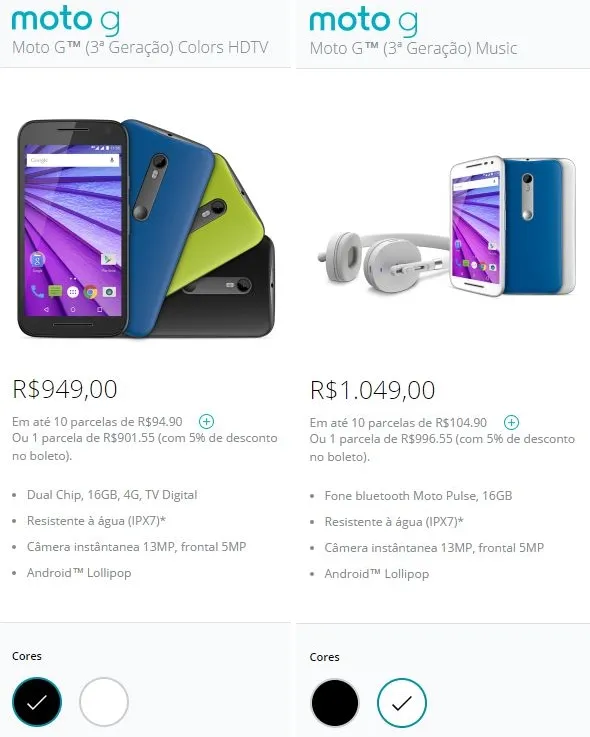Expand installment details for R$104.90 parcelas
This screenshot has height=737, width=590.
pos(511,422)
